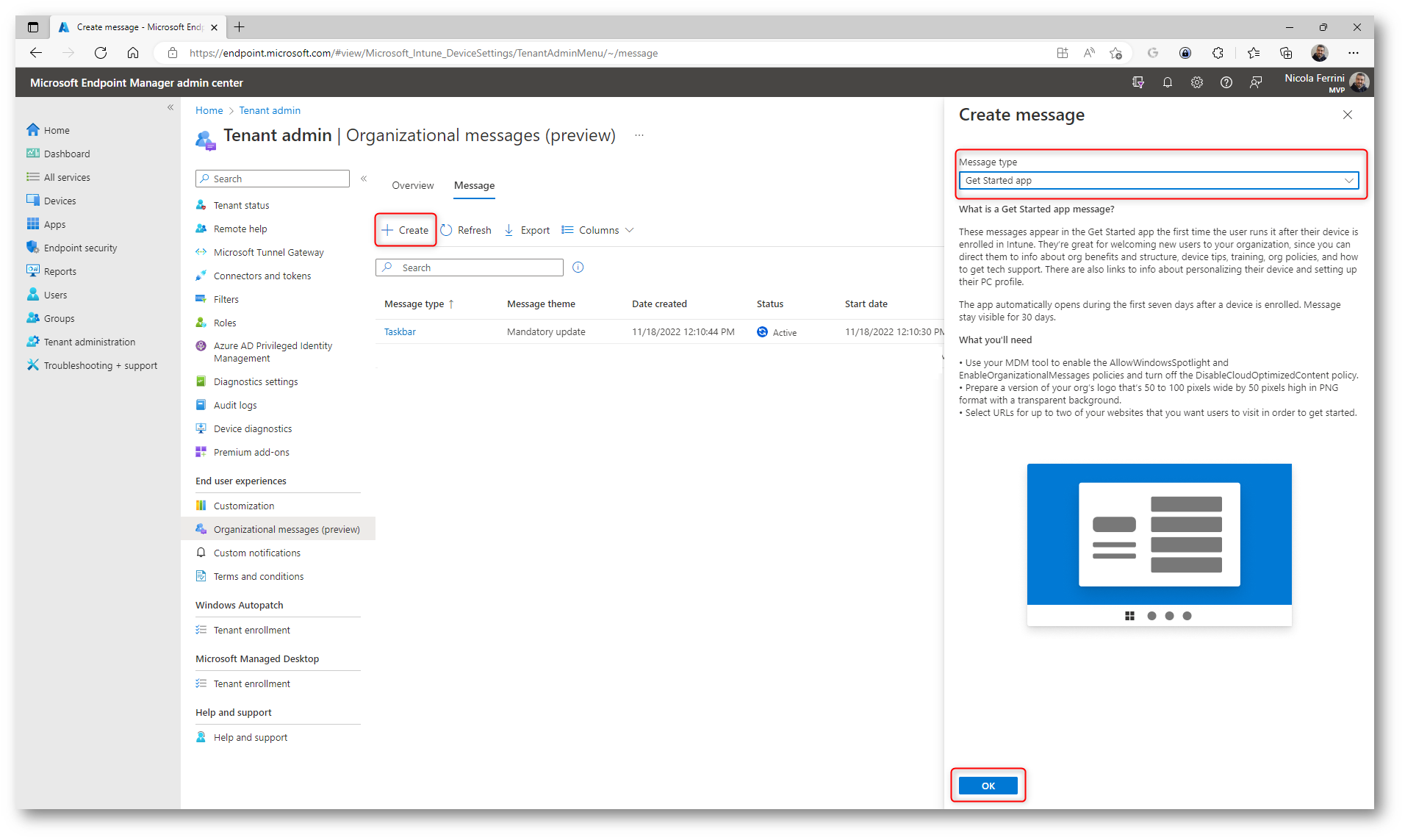Open Dashboard in left navigation
This screenshot has width=1405, height=840.
(x=59, y=154)
